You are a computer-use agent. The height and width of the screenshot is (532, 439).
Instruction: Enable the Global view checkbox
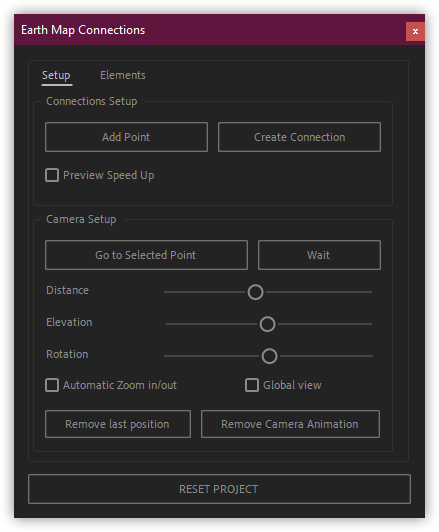[252, 385]
